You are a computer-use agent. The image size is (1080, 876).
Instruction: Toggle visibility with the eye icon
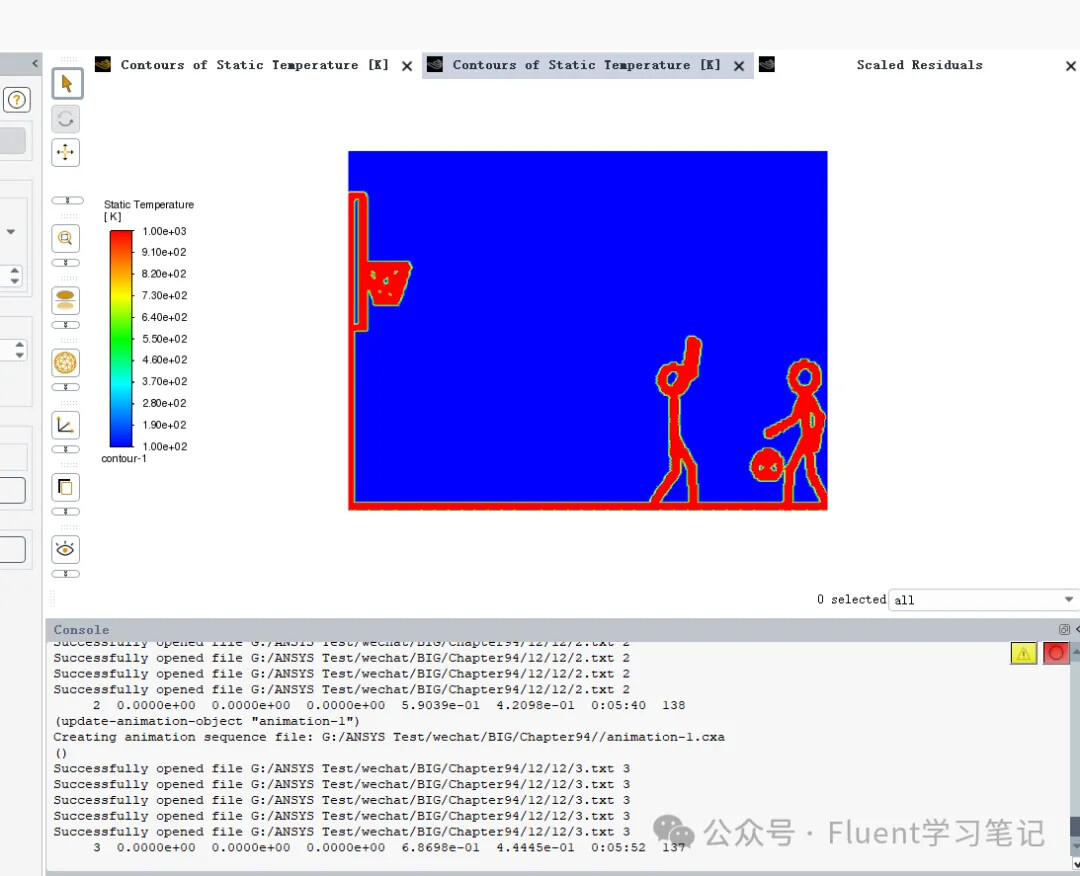click(x=66, y=549)
